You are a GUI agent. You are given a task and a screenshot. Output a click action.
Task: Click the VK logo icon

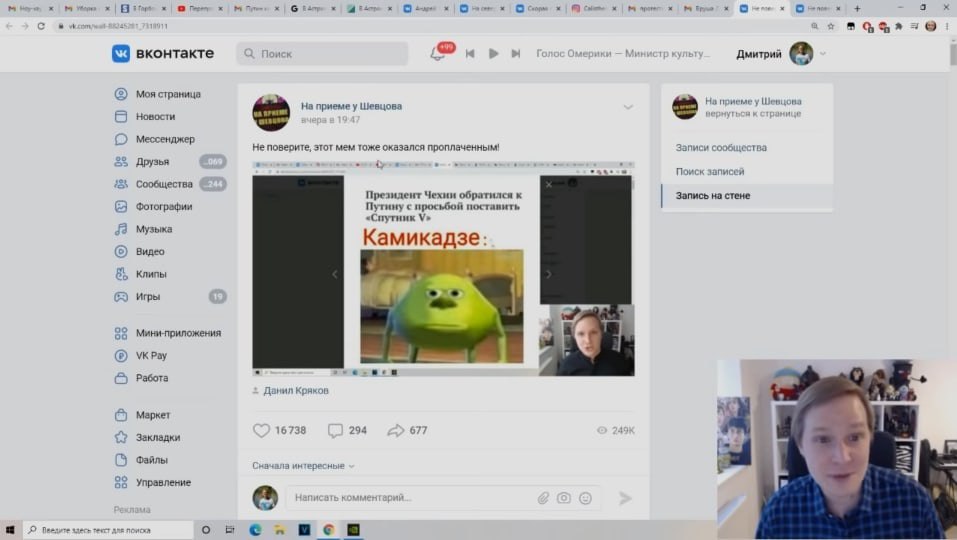pyautogui.click(x=121, y=54)
